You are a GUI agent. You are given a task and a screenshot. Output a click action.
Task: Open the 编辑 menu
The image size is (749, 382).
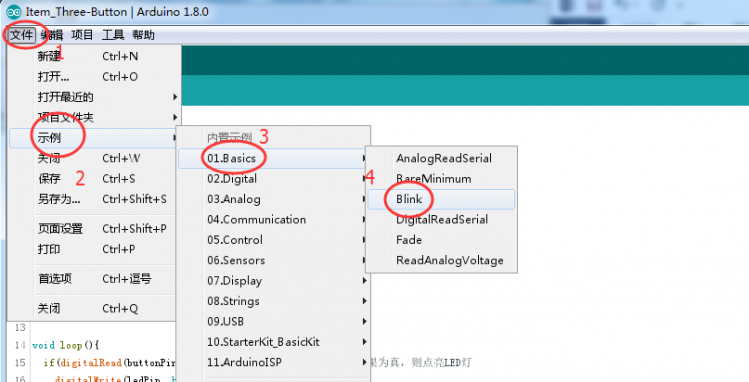52,35
